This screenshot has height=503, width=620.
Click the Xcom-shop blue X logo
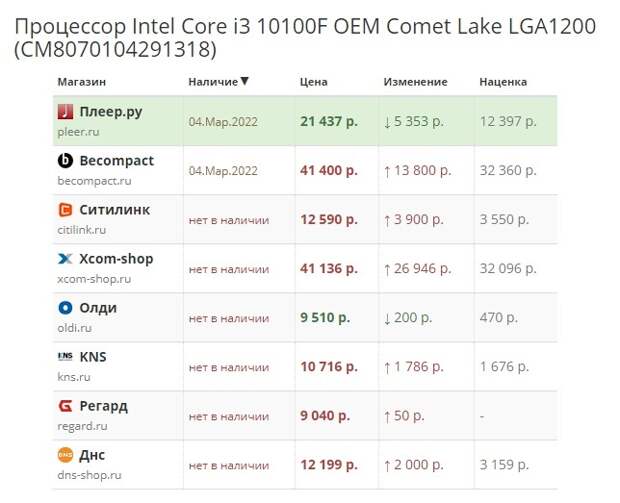(x=65, y=259)
